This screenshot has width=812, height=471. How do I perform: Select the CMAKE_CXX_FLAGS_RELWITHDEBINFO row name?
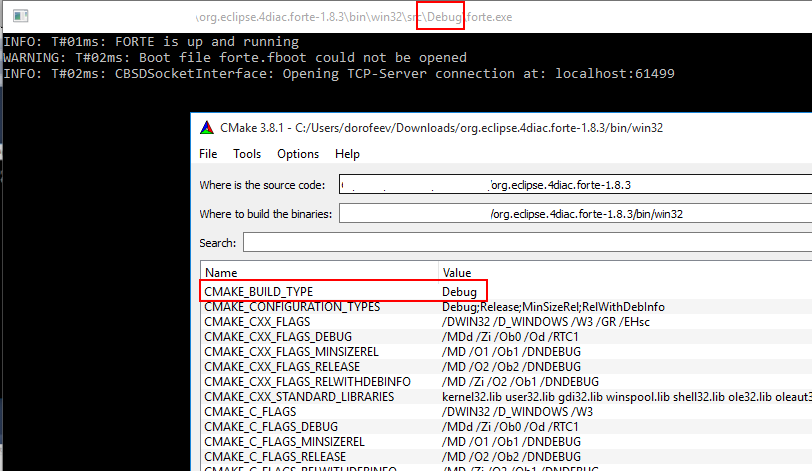[x=307, y=382]
